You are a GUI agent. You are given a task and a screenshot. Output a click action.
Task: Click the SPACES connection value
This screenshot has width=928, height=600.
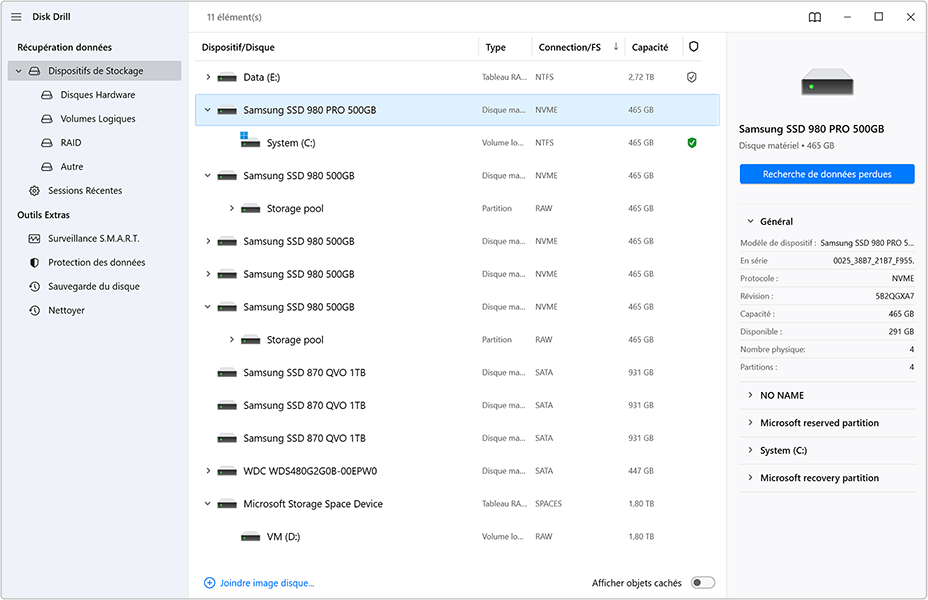point(548,504)
